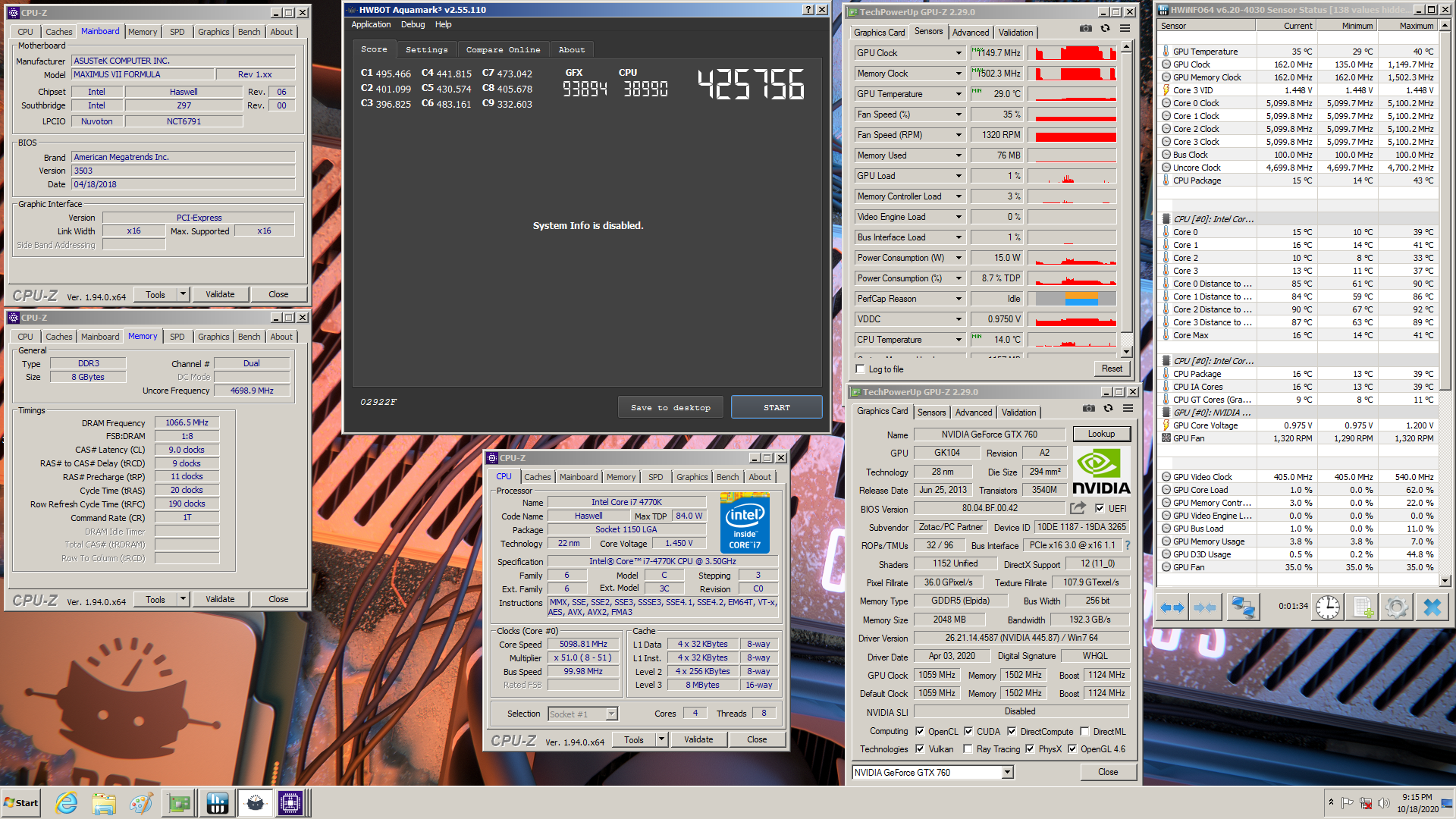Click Save to desktop button
1456x819 pixels.
coord(670,407)
